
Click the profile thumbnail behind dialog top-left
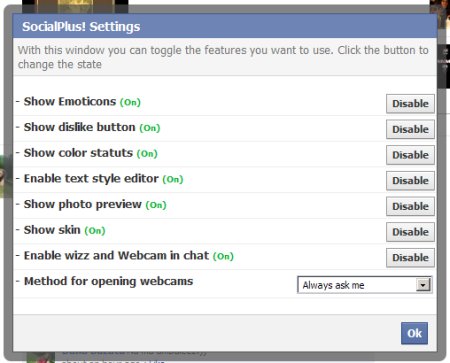pos(75,6)
